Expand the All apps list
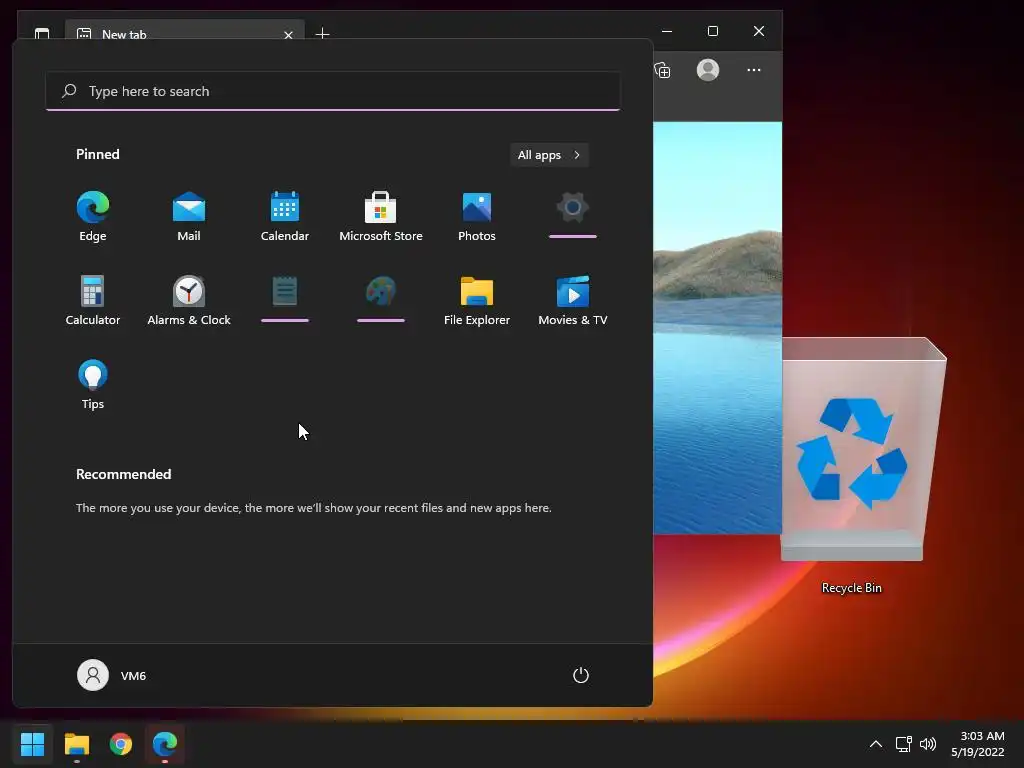The image size is (1024, 768). [x=549, y=155]
